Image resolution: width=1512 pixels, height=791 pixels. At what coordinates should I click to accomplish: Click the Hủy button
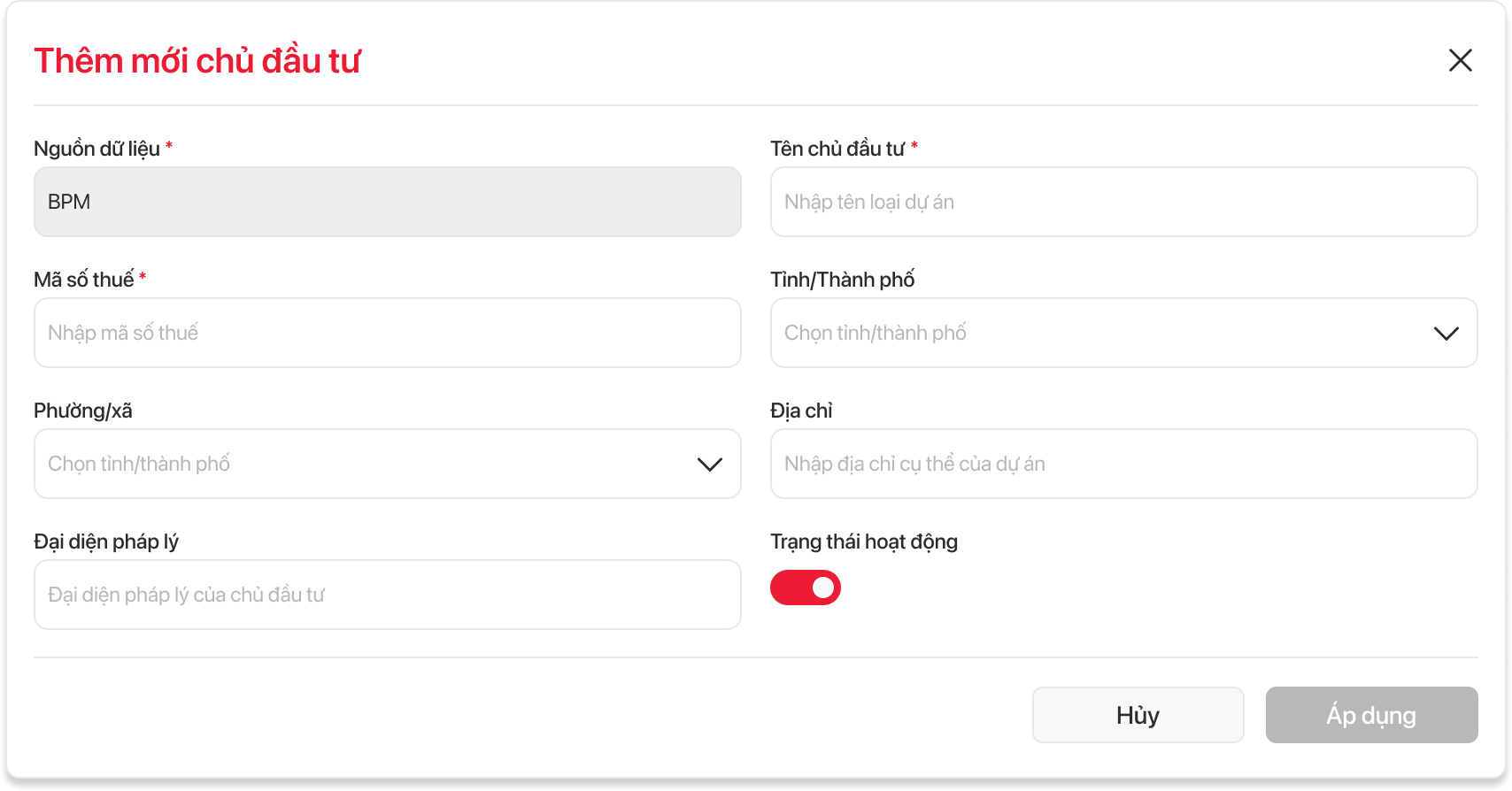pyautogui.click(x=1138, y=715)
